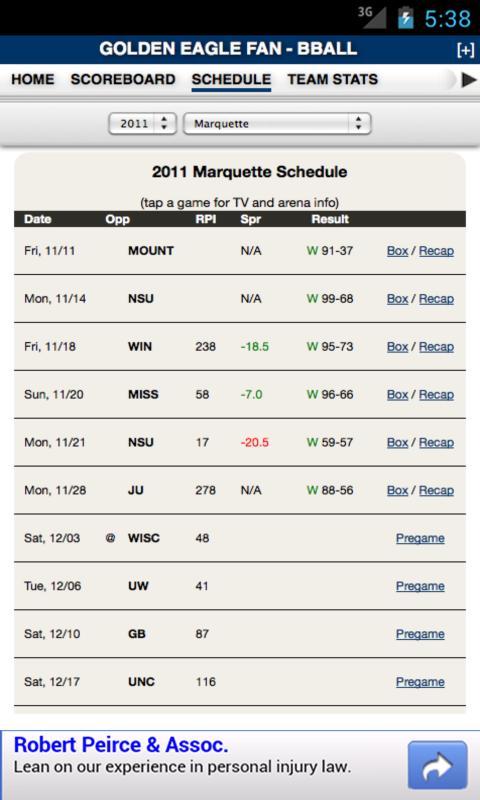The image size is (480, 800).
Task: Tap the blue share arrow in ad
Action: 437,765
